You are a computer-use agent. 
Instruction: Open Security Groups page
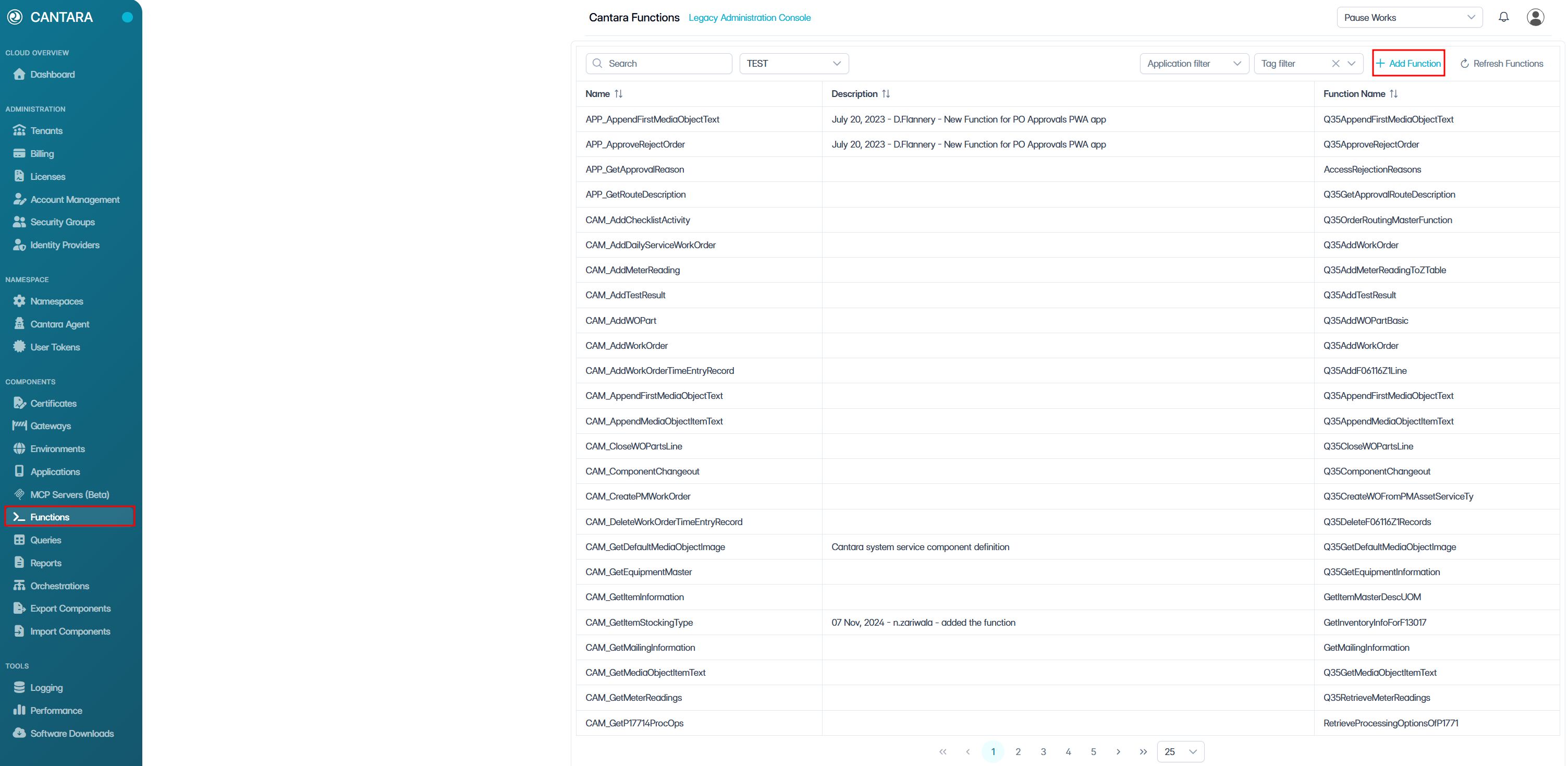click(x=62, y=222)
